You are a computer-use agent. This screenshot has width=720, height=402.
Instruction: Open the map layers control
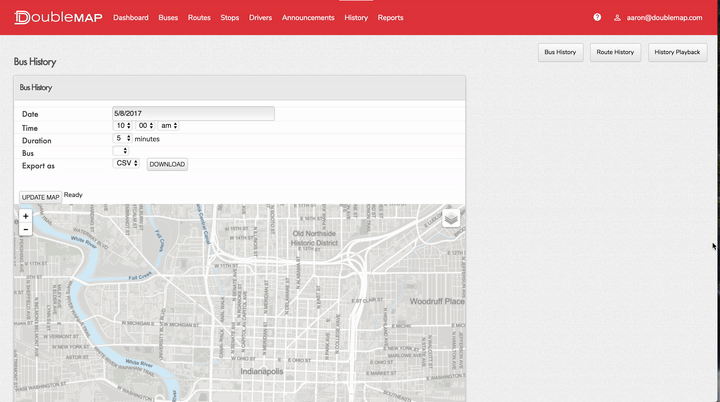(x=450, y=218)
